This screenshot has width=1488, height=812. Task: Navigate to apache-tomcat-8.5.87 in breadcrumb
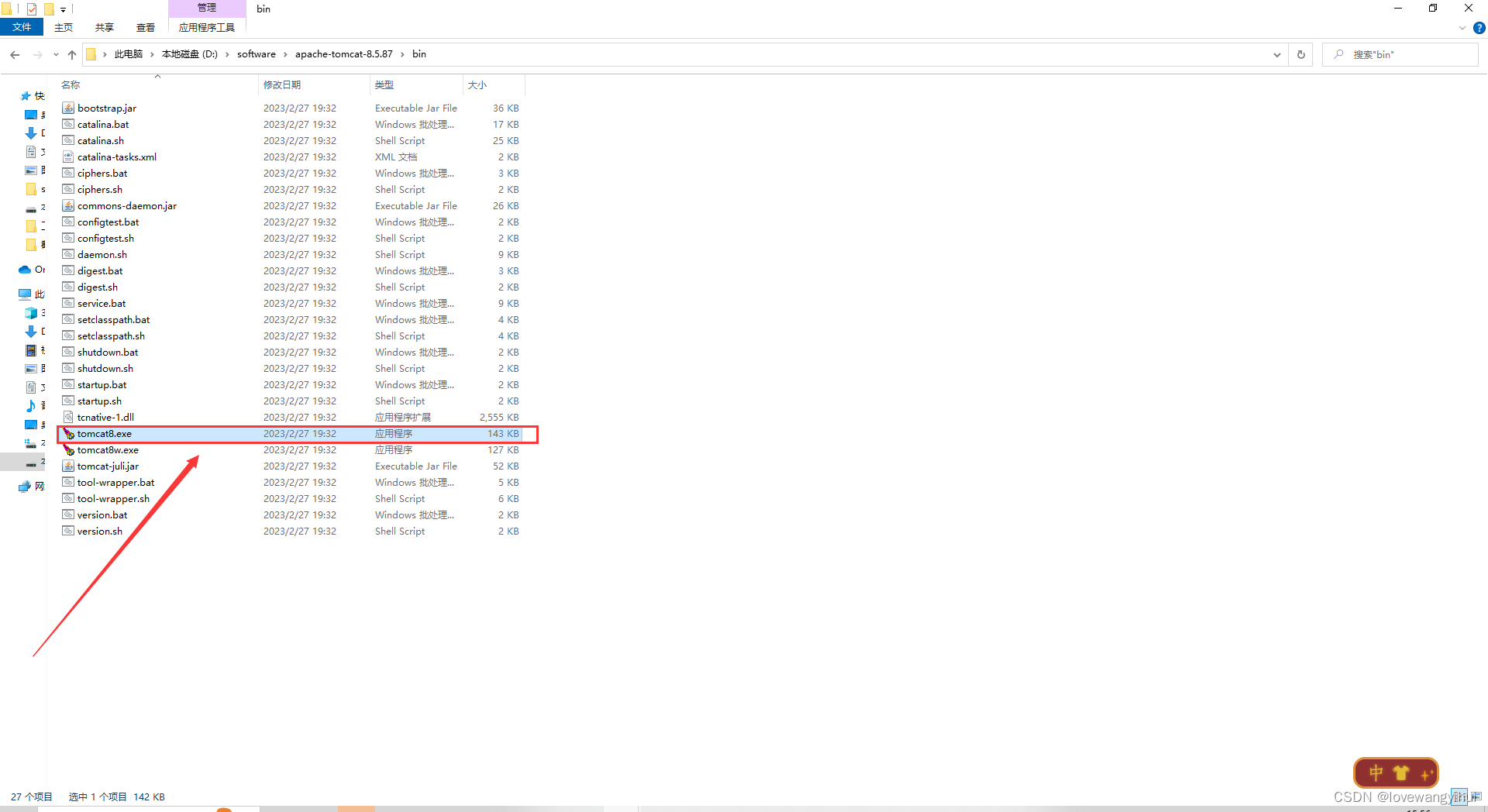pos(344,54)
